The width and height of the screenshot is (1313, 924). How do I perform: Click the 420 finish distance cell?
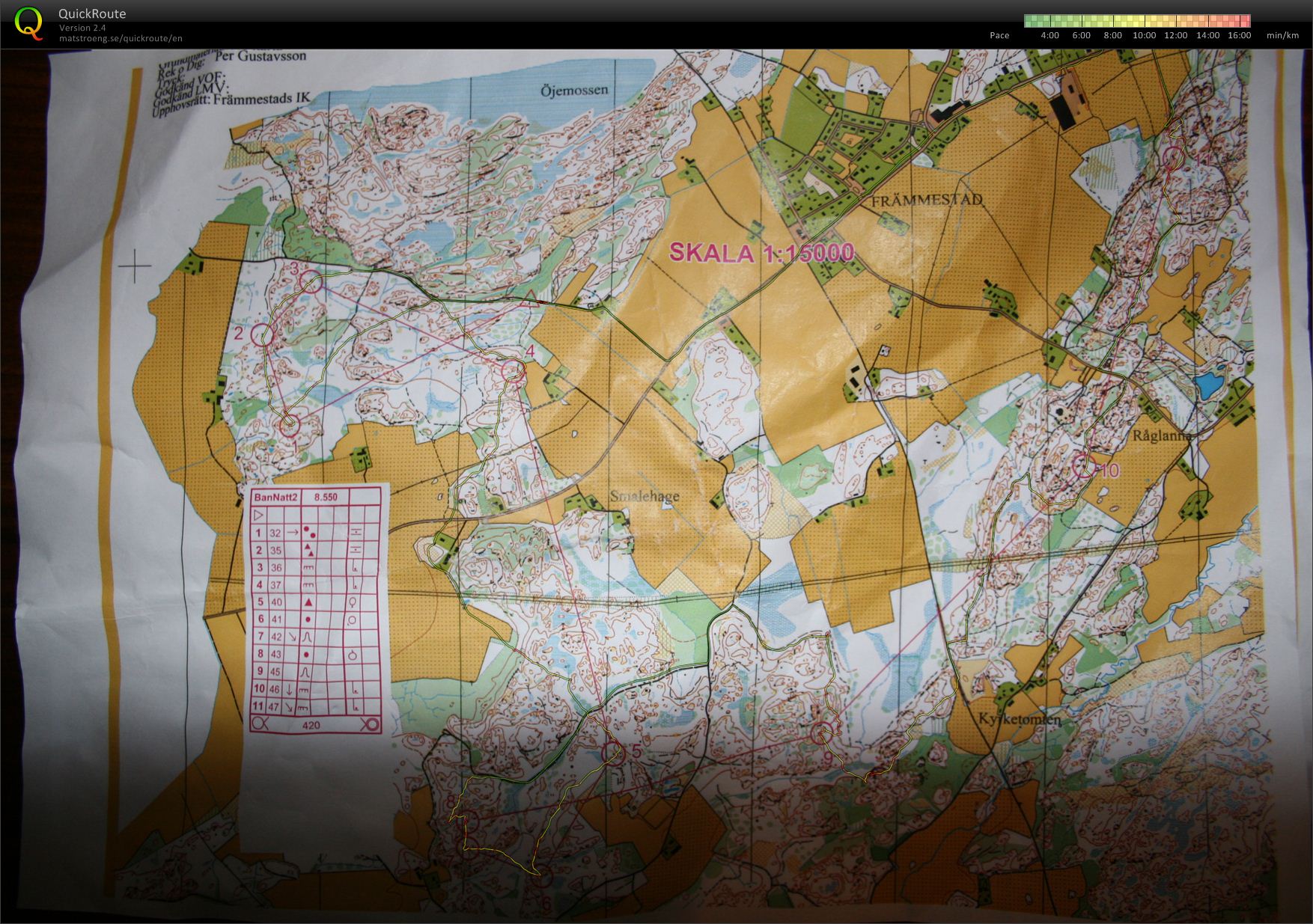coord(311,725)
